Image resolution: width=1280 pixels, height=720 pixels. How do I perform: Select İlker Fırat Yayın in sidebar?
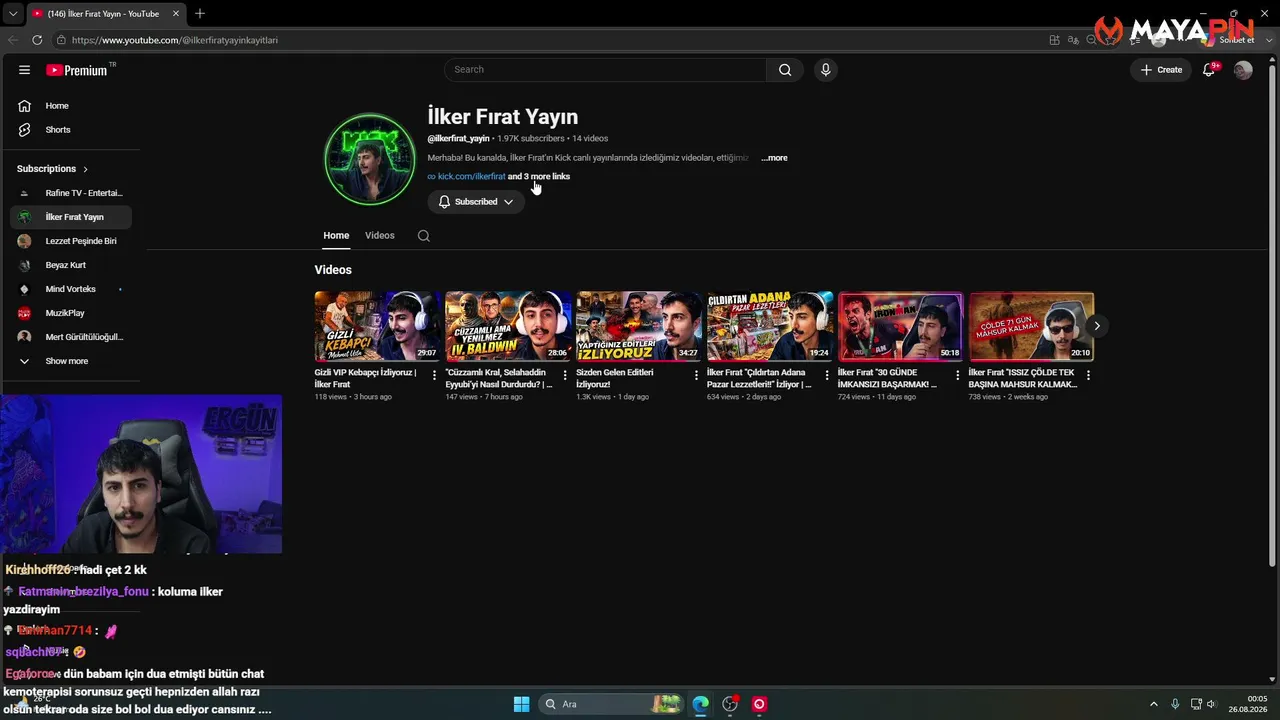[70, 217]
